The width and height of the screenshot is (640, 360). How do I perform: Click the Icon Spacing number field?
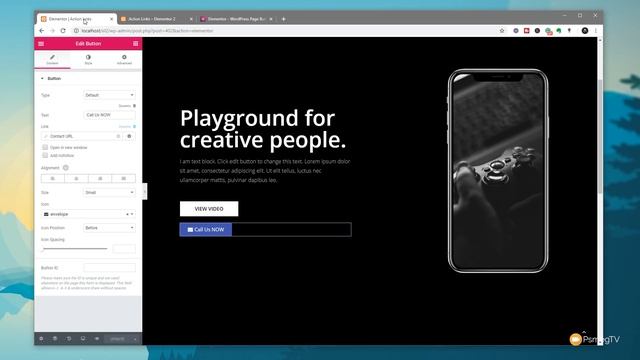(x=124, y=249)
